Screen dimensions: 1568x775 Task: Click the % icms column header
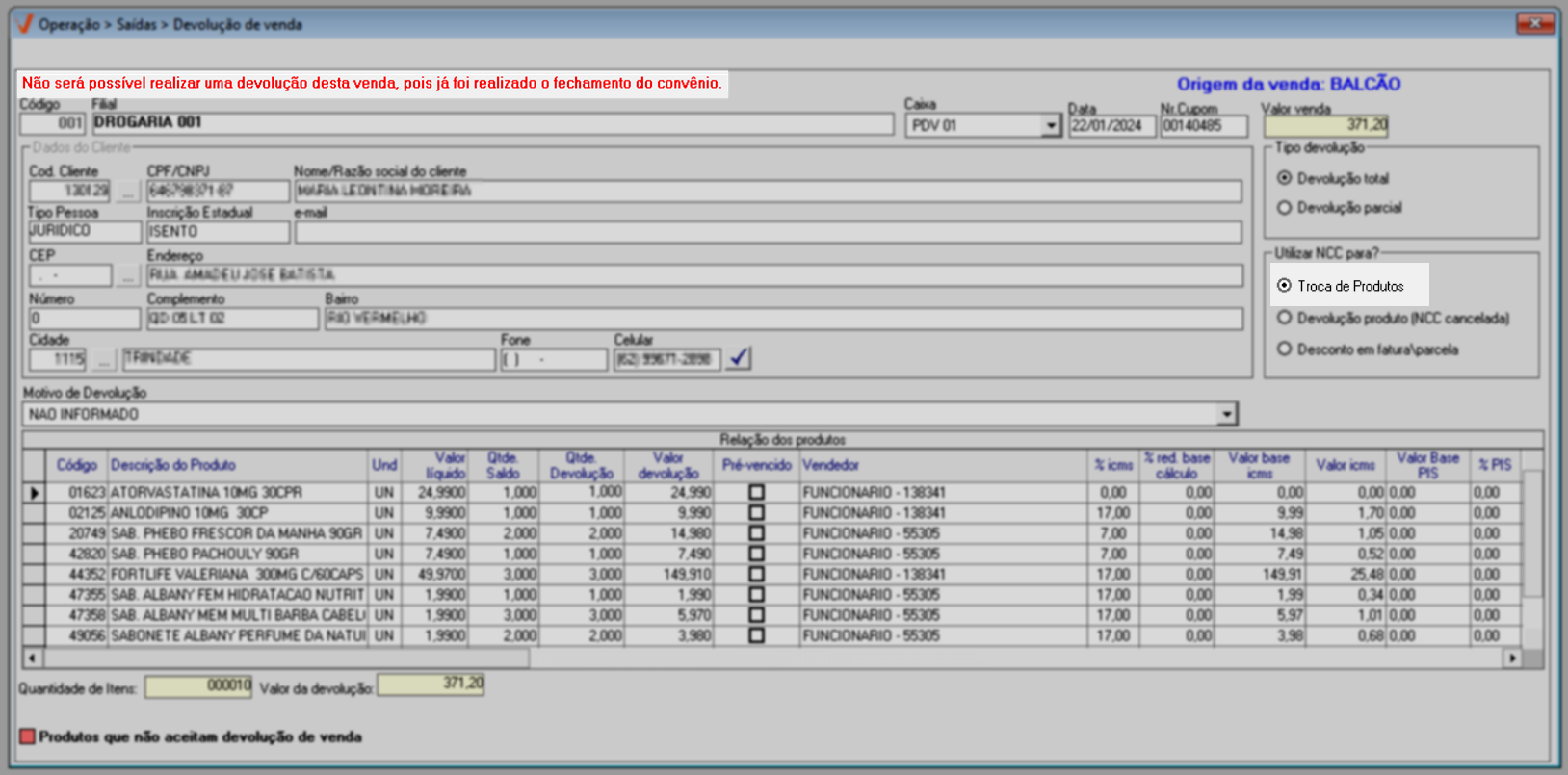click(x=1113, y=465)
